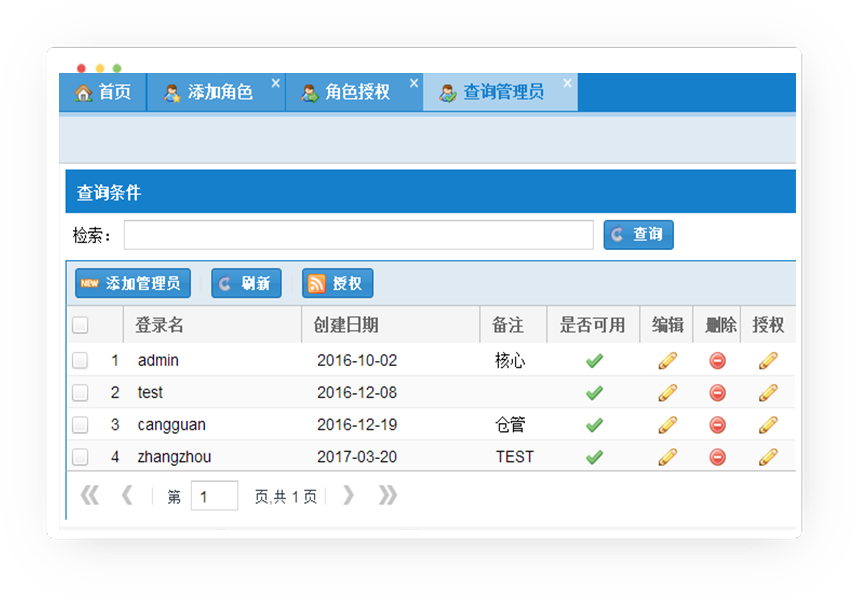Close the 添加角色 tab

pos(276,83)
